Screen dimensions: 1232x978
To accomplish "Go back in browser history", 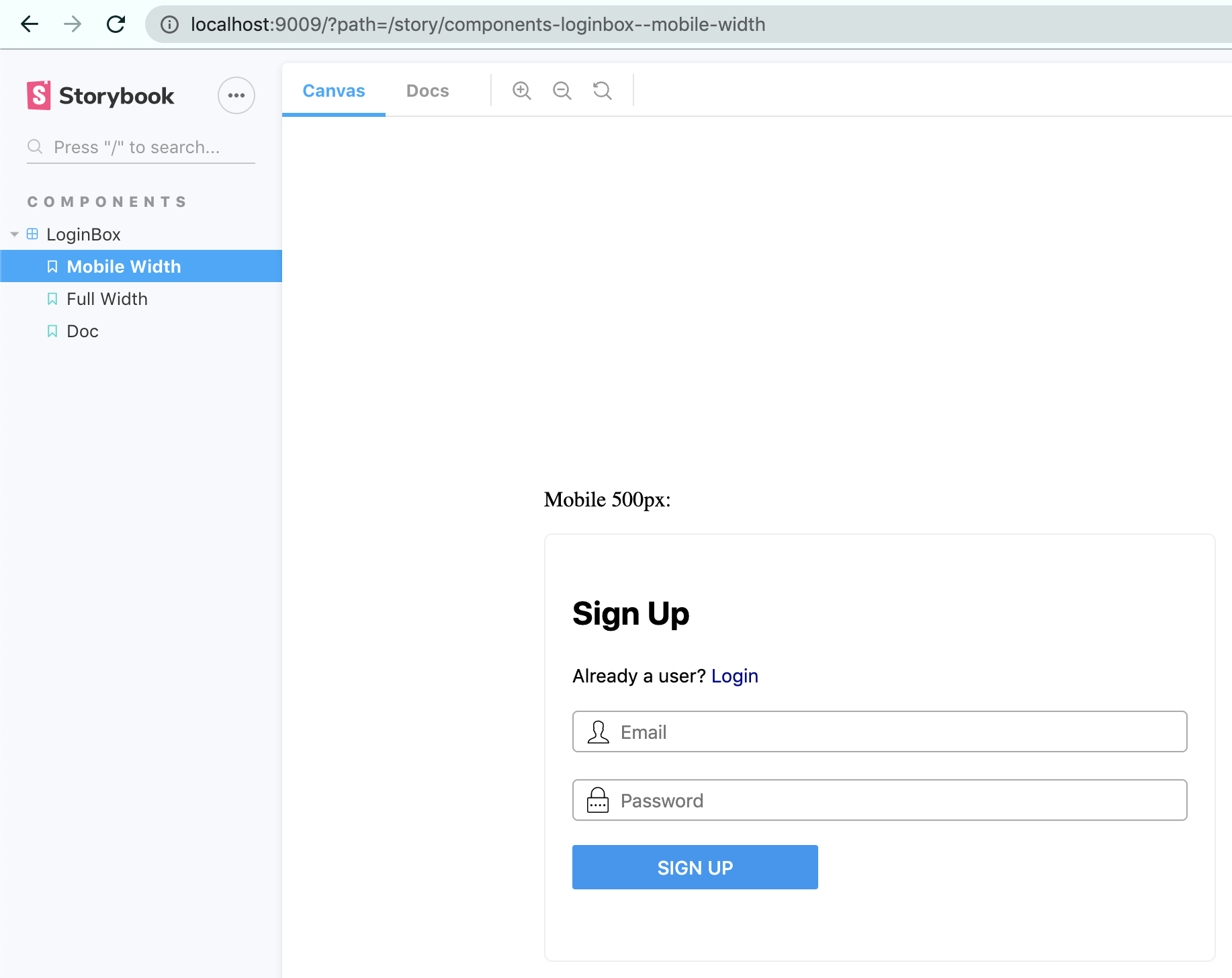I will tap(30, 25).
